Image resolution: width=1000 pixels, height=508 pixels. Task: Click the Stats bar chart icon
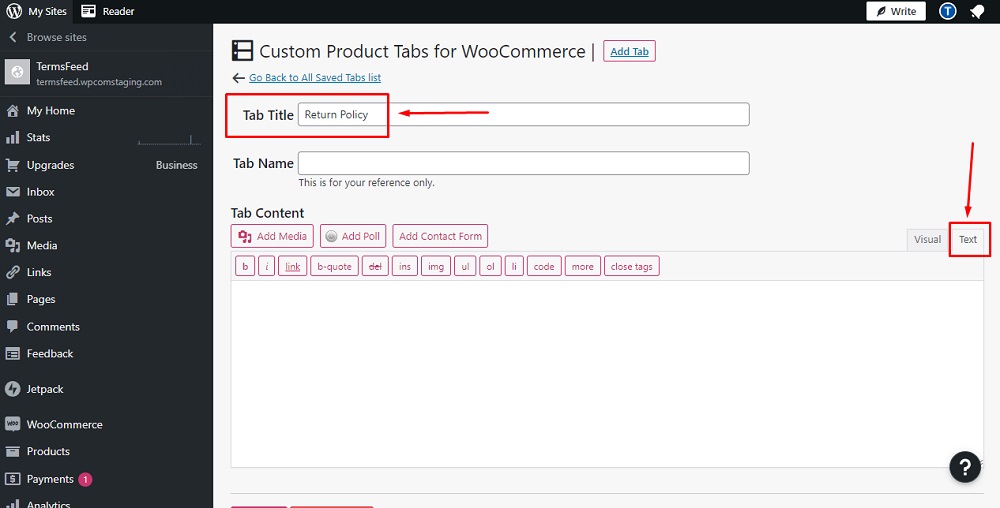click(x=13, y=138)
